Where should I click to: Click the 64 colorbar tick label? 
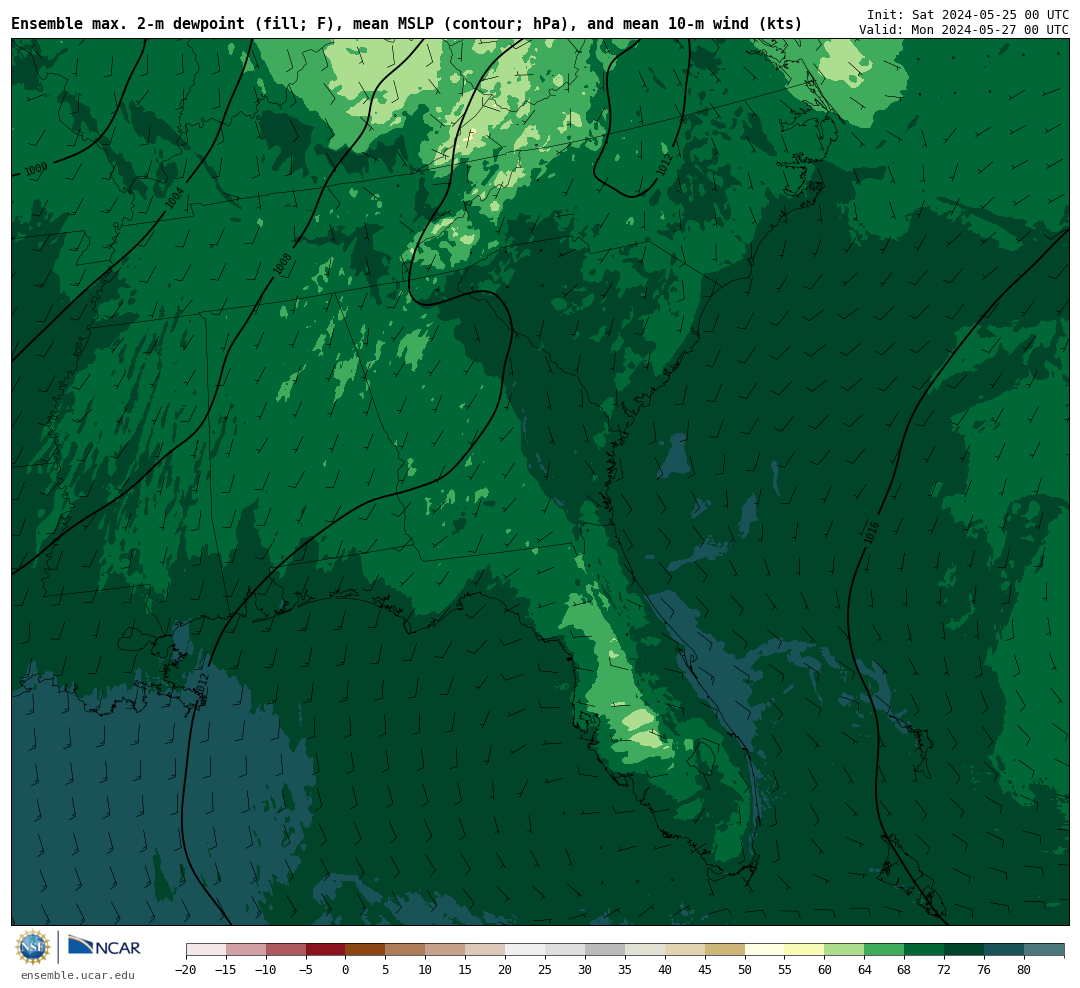(865, 969)
